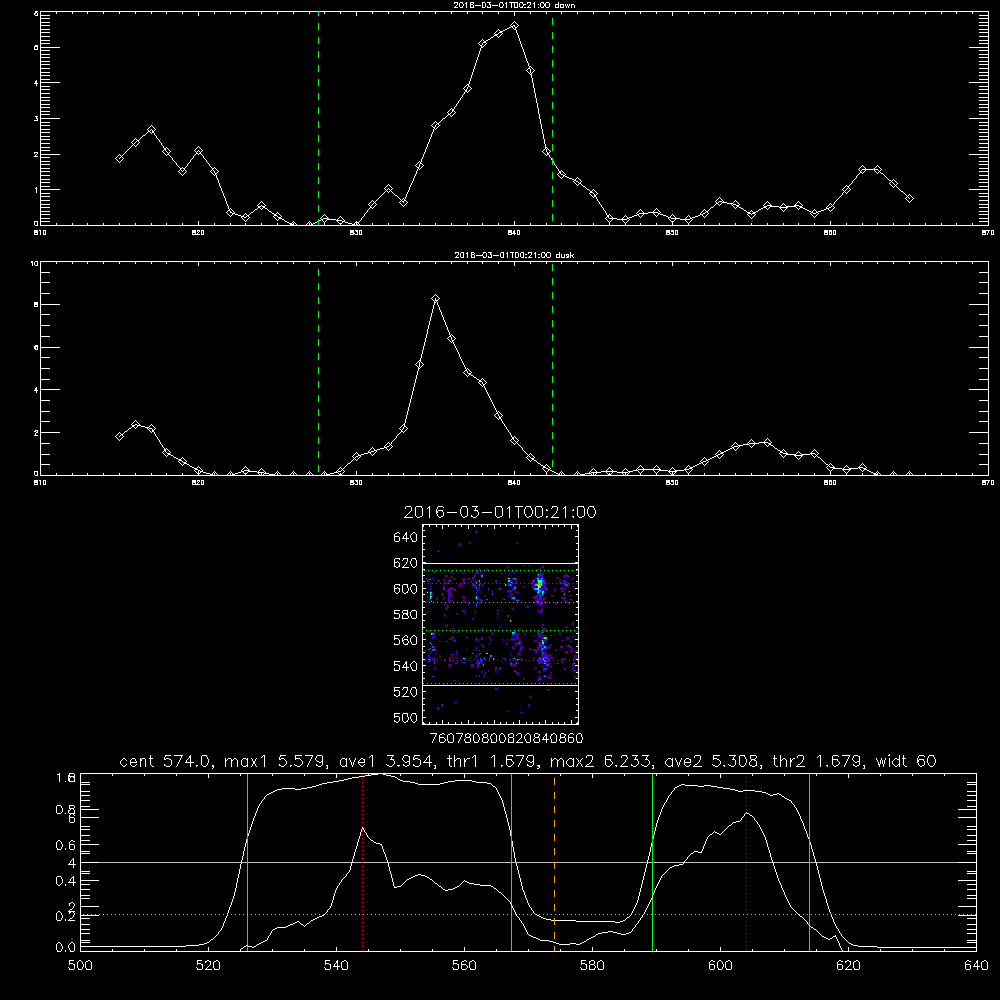Click the first diamond marker of dusk plot
The image size is (1000, 1000).
[x=119, y=436]
